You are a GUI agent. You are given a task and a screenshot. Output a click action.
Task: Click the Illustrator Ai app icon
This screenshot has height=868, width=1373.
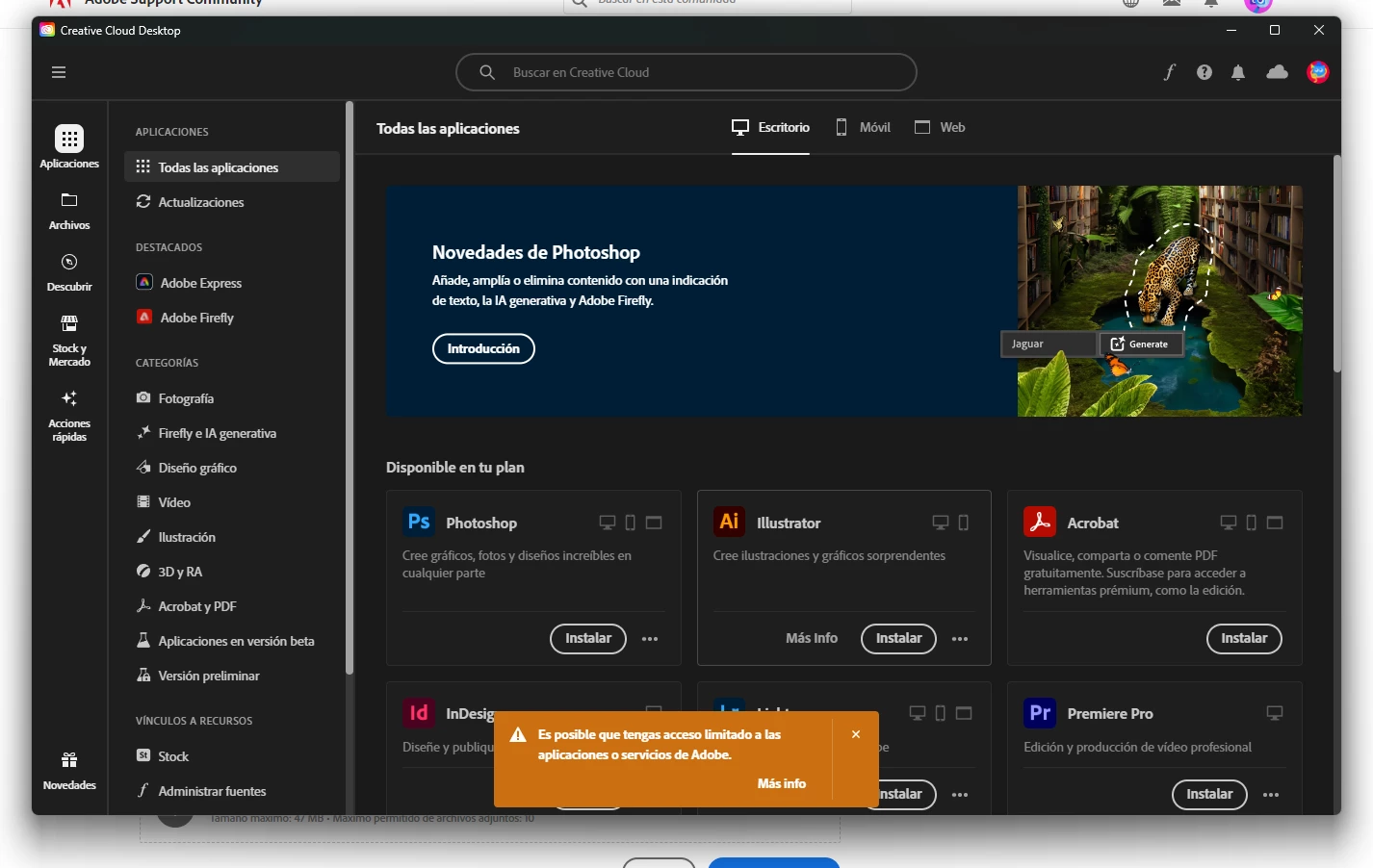729,522
